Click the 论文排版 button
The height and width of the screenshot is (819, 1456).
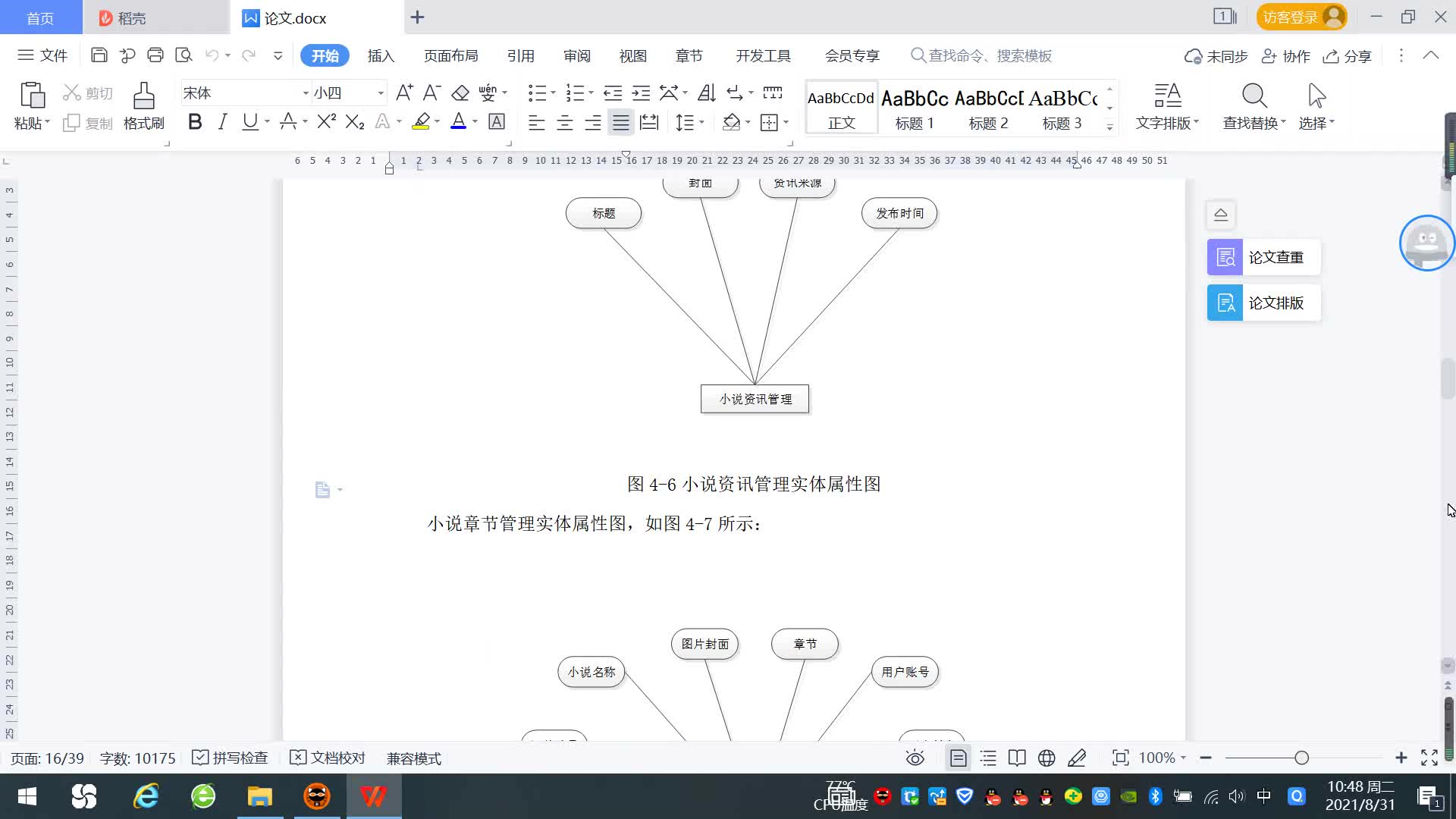[x=1263, y=303]
